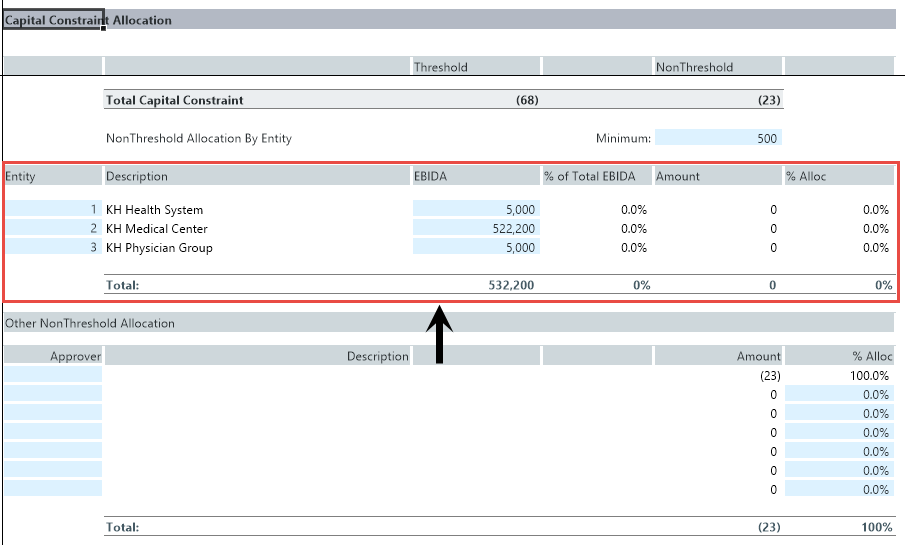Select Entity number 2 cell
905x545 pixels.
[53, 229]
